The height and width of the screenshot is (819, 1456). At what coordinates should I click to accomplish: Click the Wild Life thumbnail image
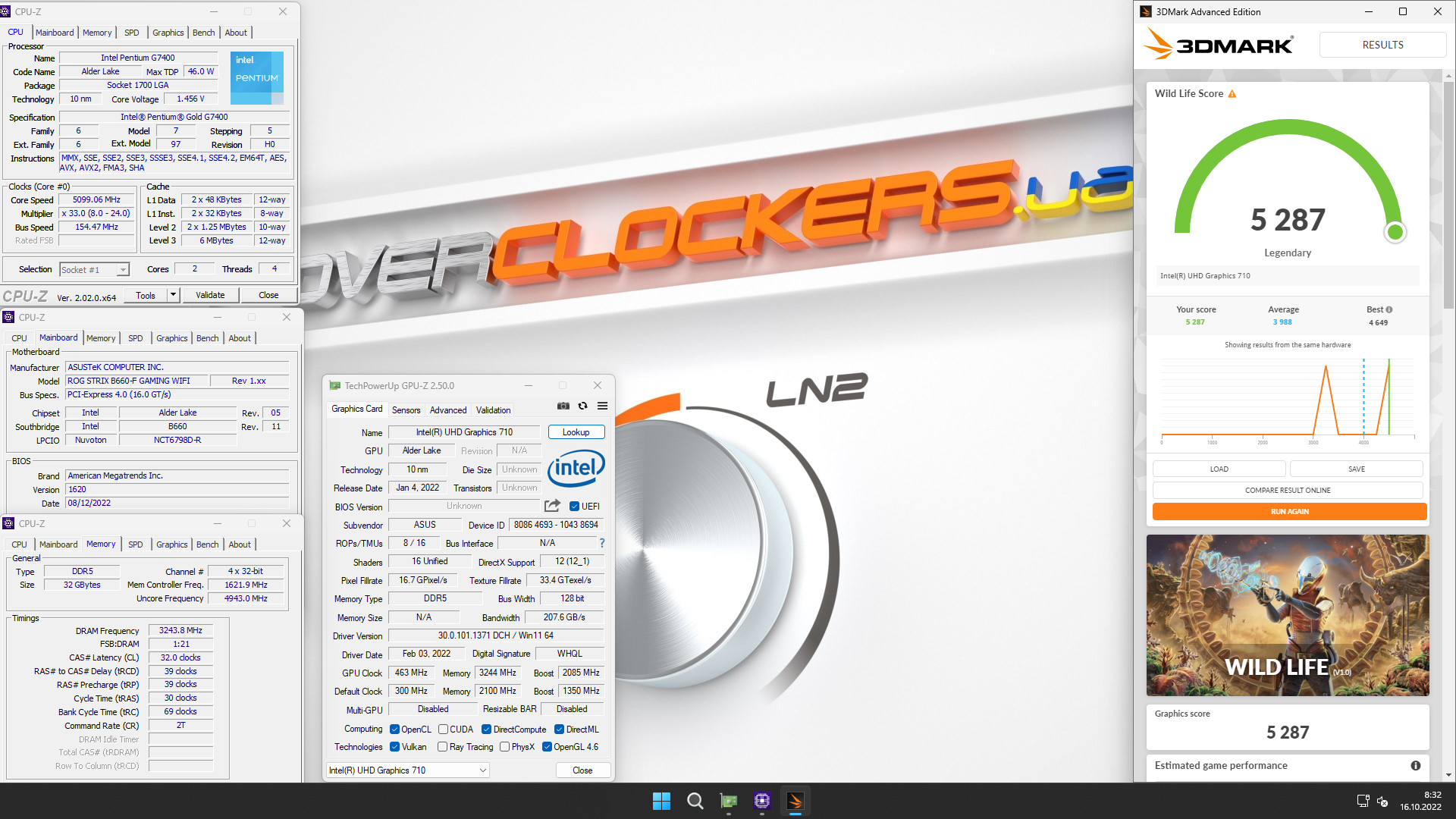1288,616
